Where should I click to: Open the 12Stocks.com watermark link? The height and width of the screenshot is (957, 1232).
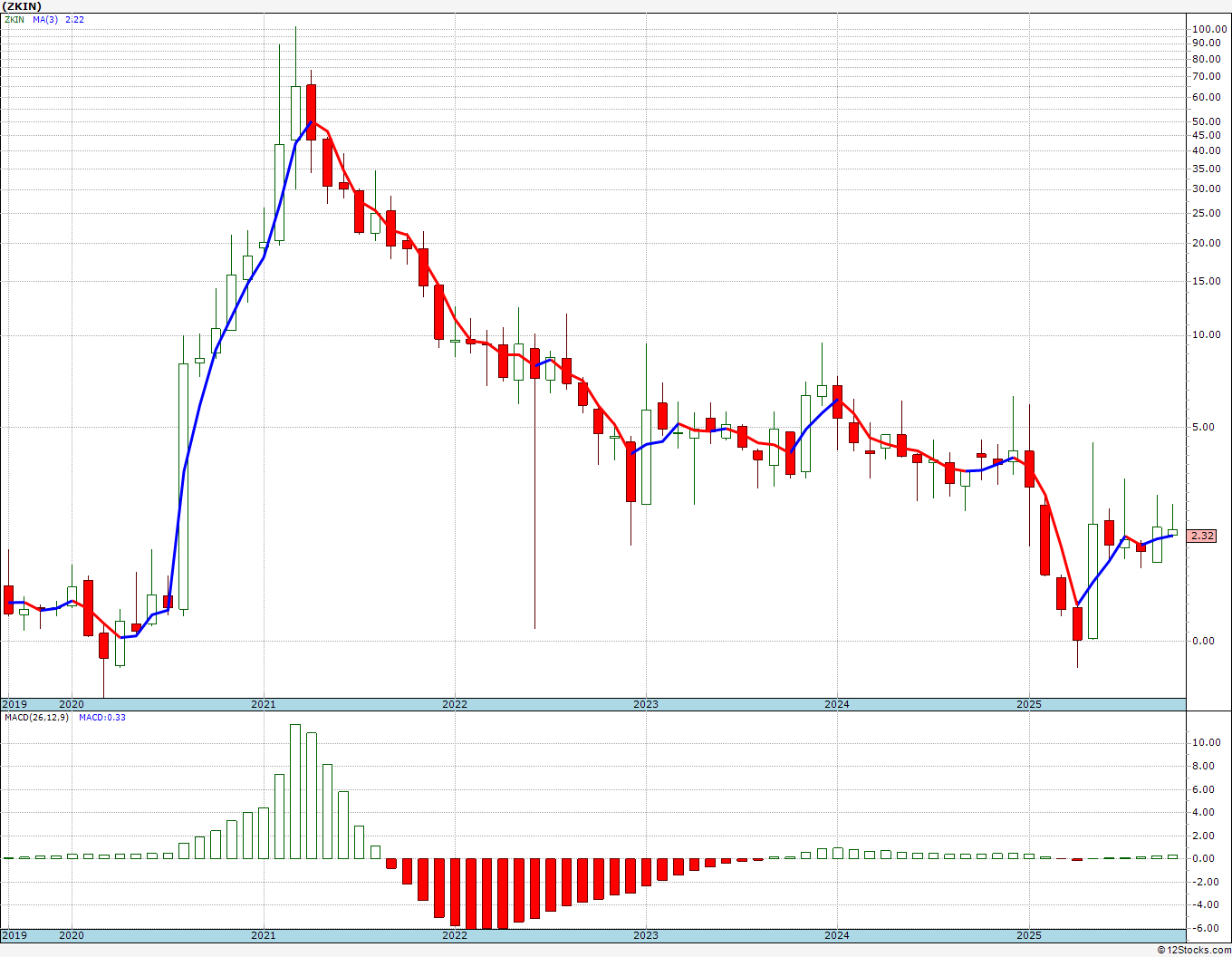click(x=1194, y=950)
